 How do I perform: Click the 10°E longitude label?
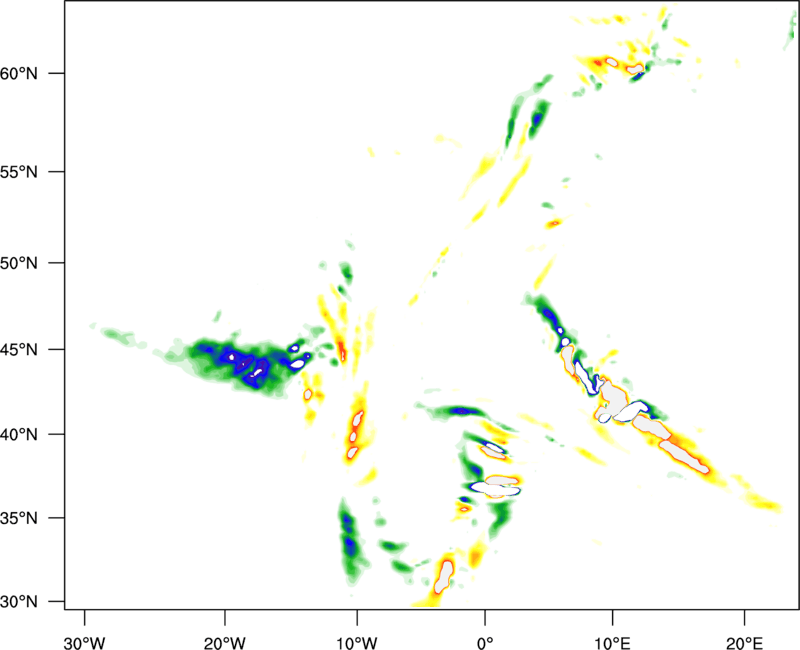click(612, 643)
